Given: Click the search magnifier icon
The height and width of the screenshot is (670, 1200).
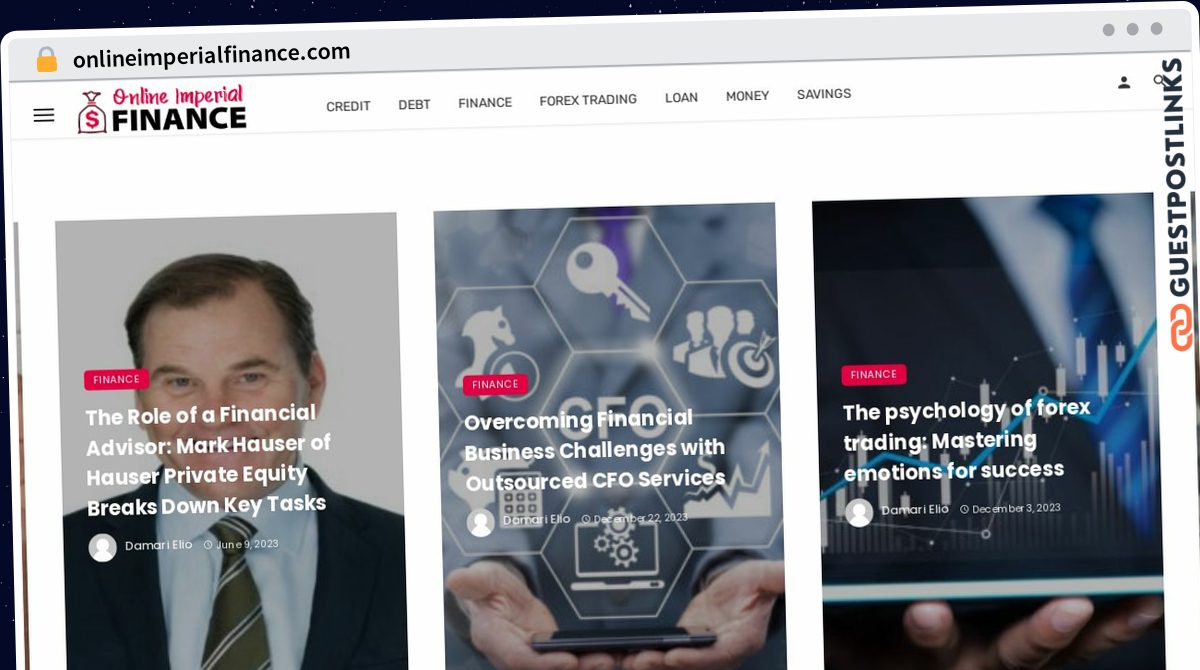Looking at the screenshot, I should pos(1160,80).
